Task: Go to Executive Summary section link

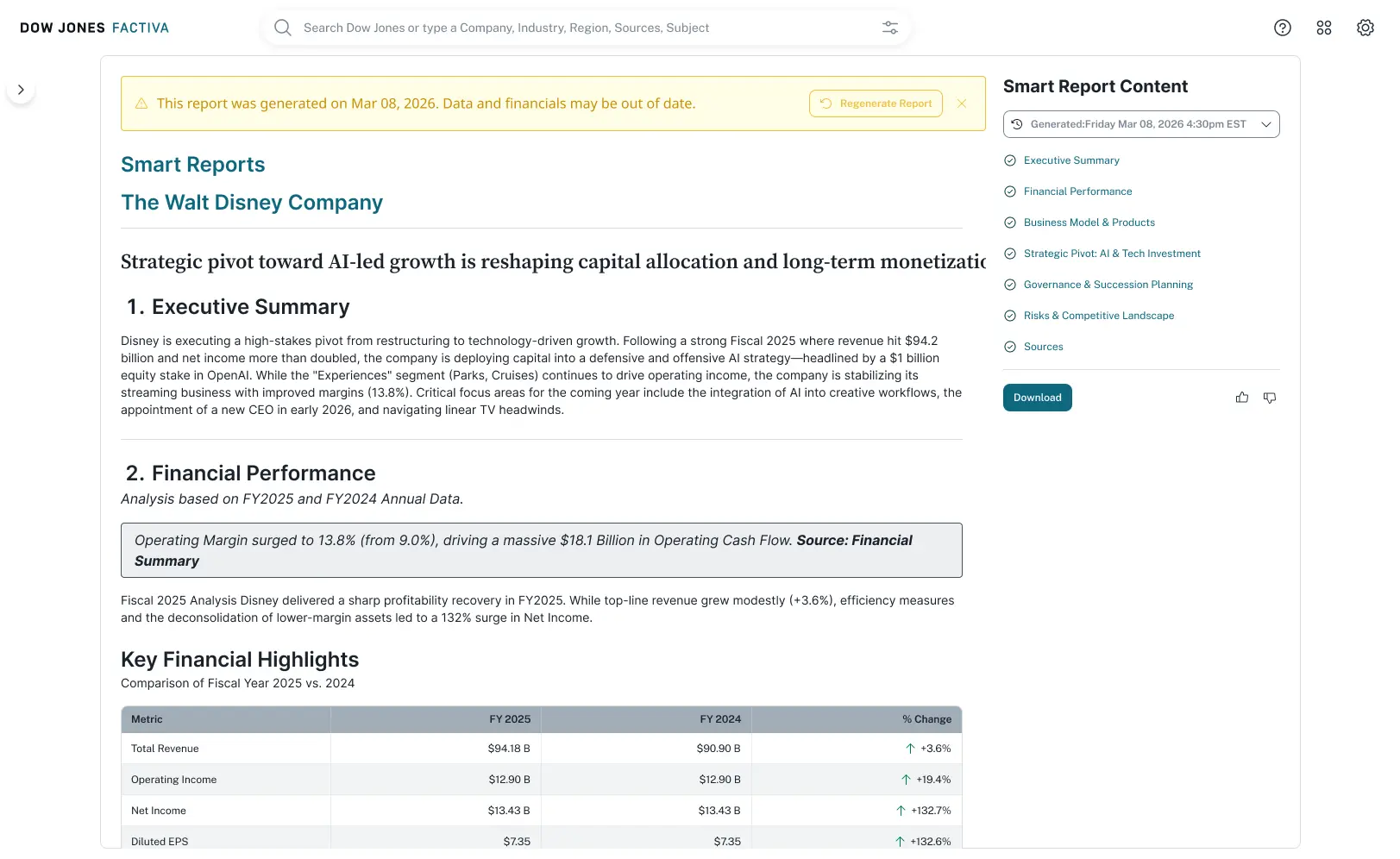Action: 1071,160
